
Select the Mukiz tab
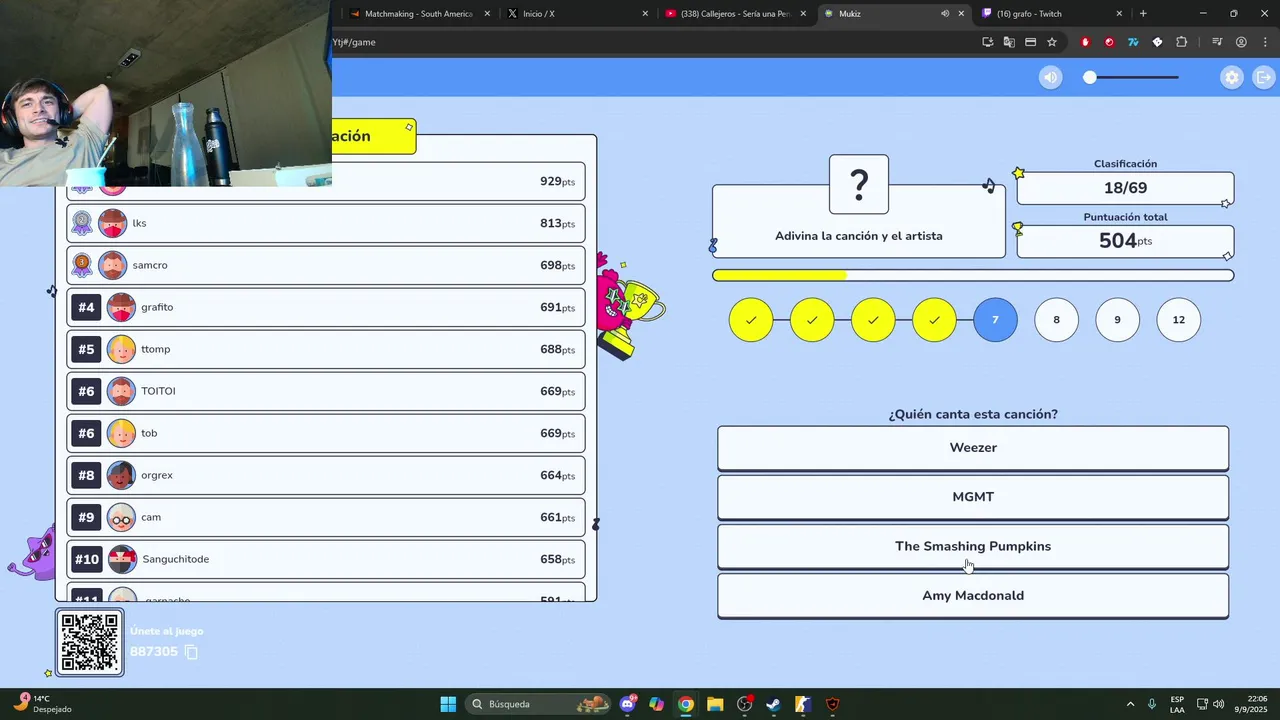tap(893, 14)
